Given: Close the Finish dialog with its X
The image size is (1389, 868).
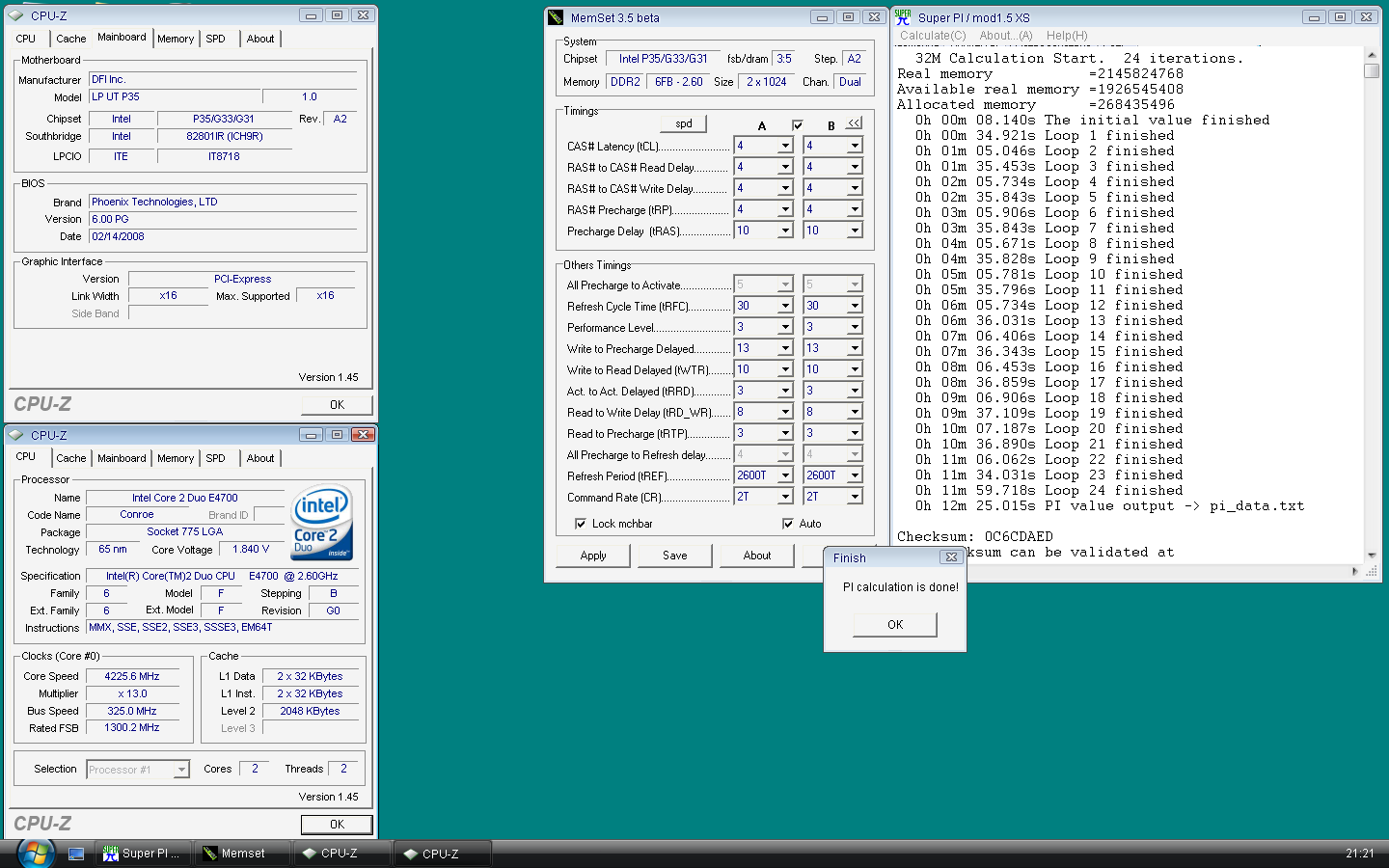Looking at the screenshot, I should click(x=951, y=557).
